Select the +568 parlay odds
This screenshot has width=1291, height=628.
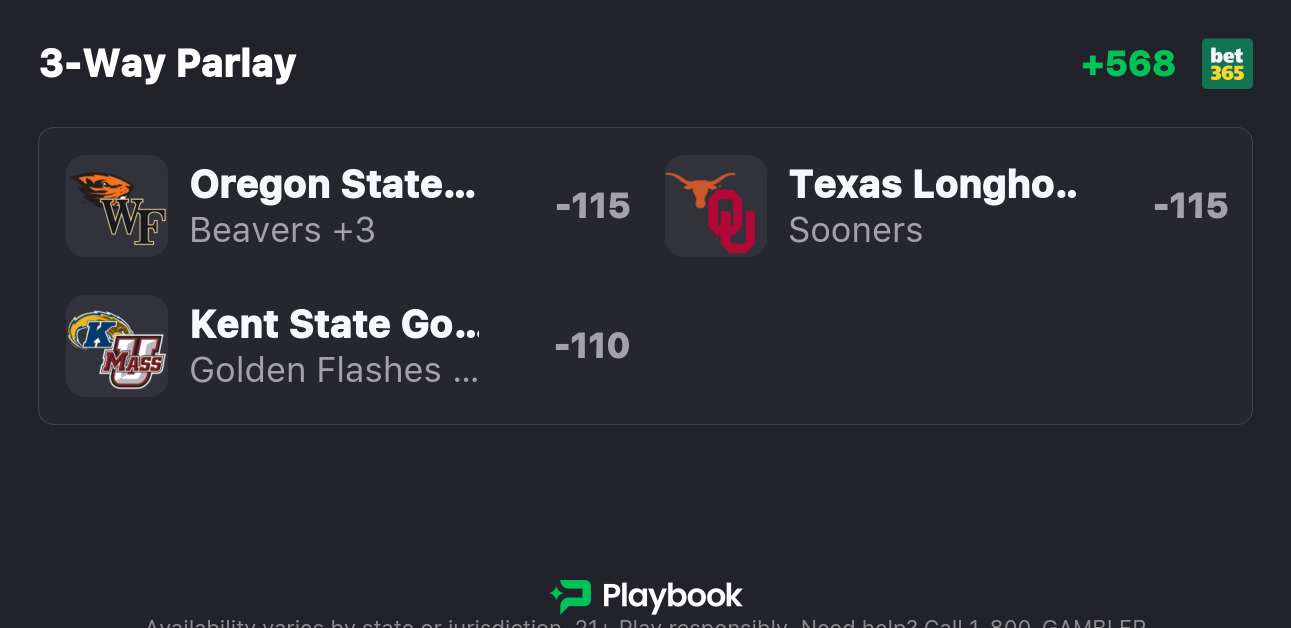coord(1128,64)
